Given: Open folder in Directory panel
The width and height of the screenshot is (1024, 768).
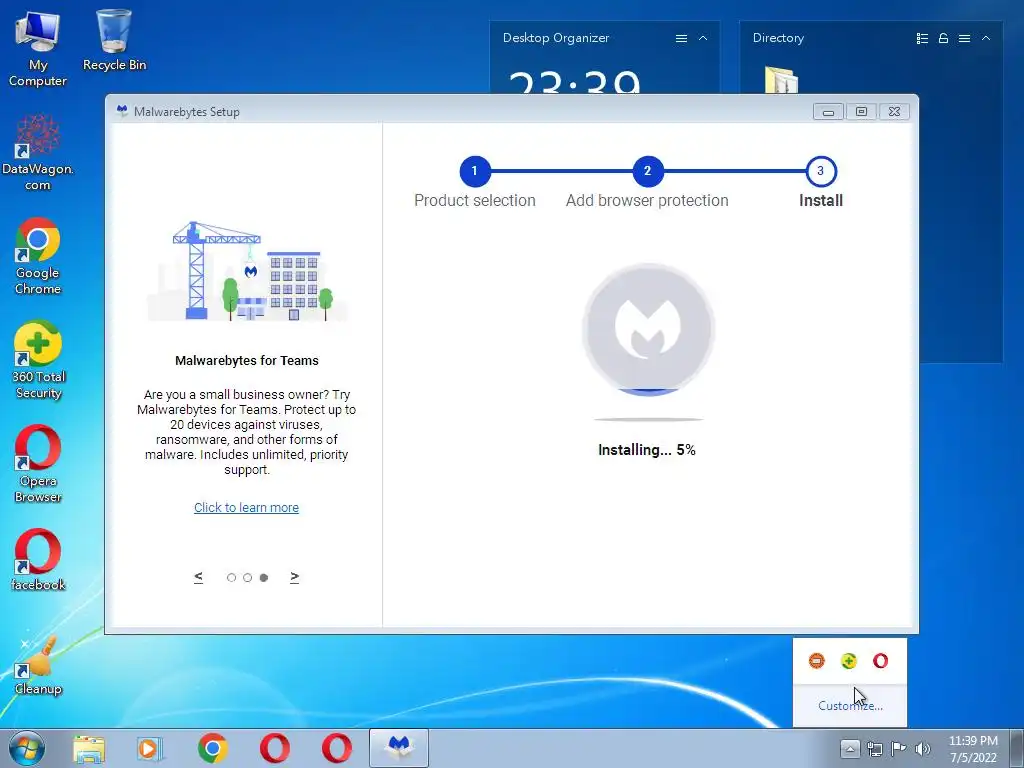Looking at the screenshot, I should (x=781, y=80).
